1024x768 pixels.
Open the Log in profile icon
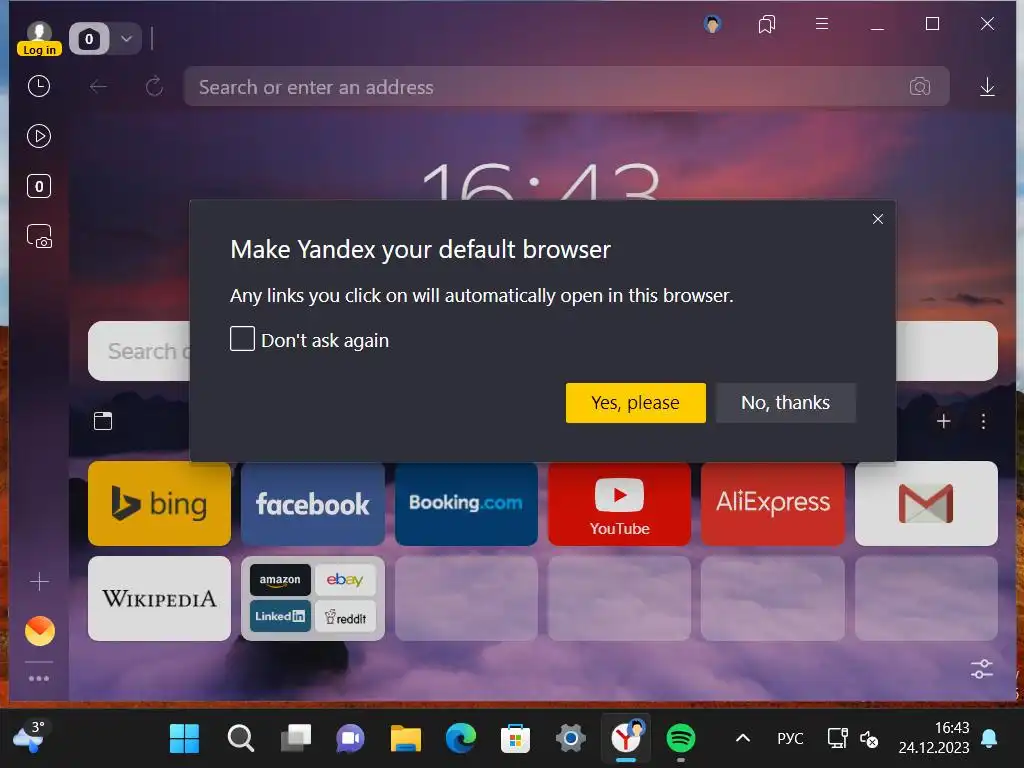coord(39,39)
